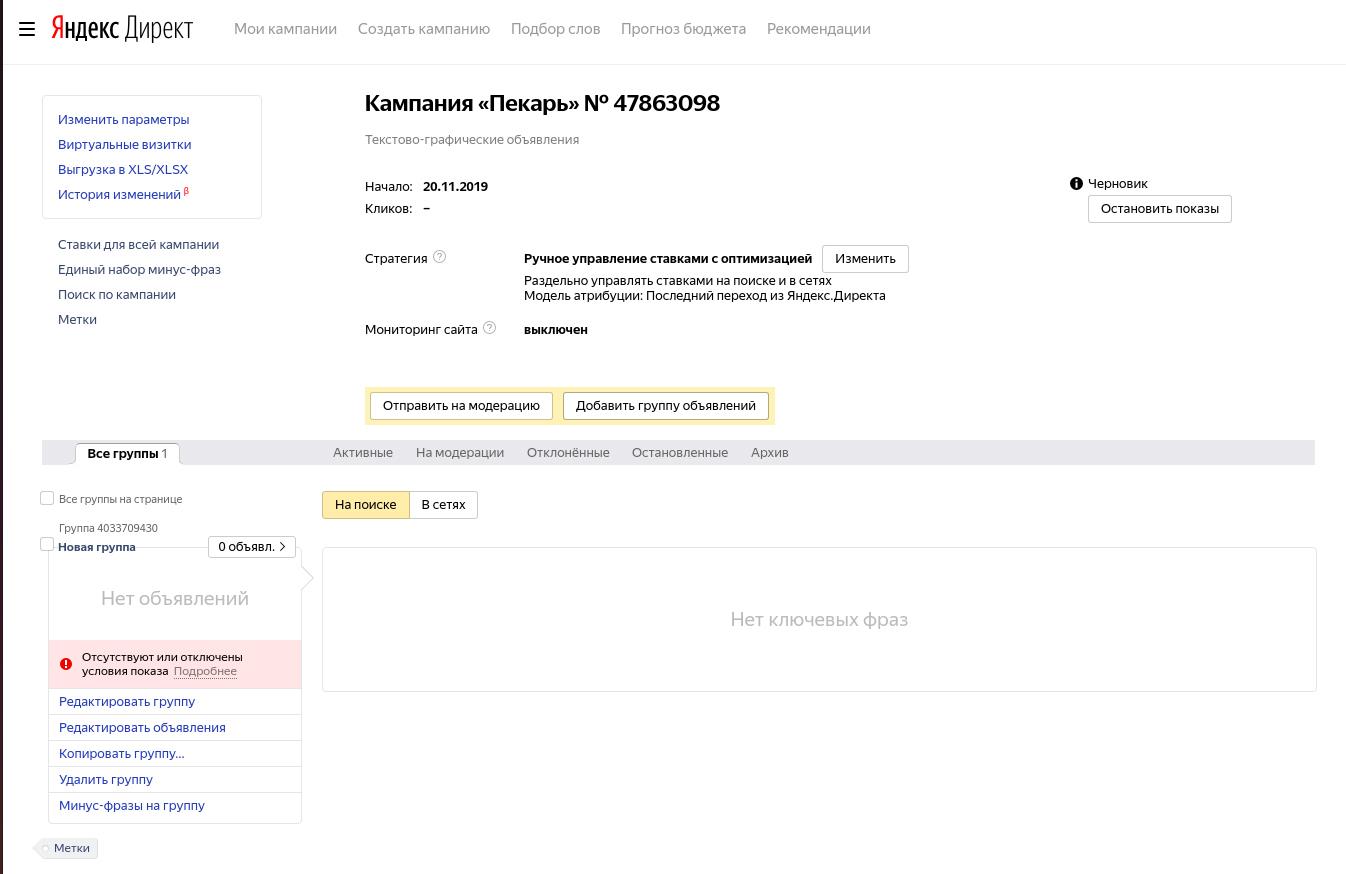Viewport: 1346px width, 874px height.
Task: Show help icon next to Мониторинг сайта
Action: 489,328
